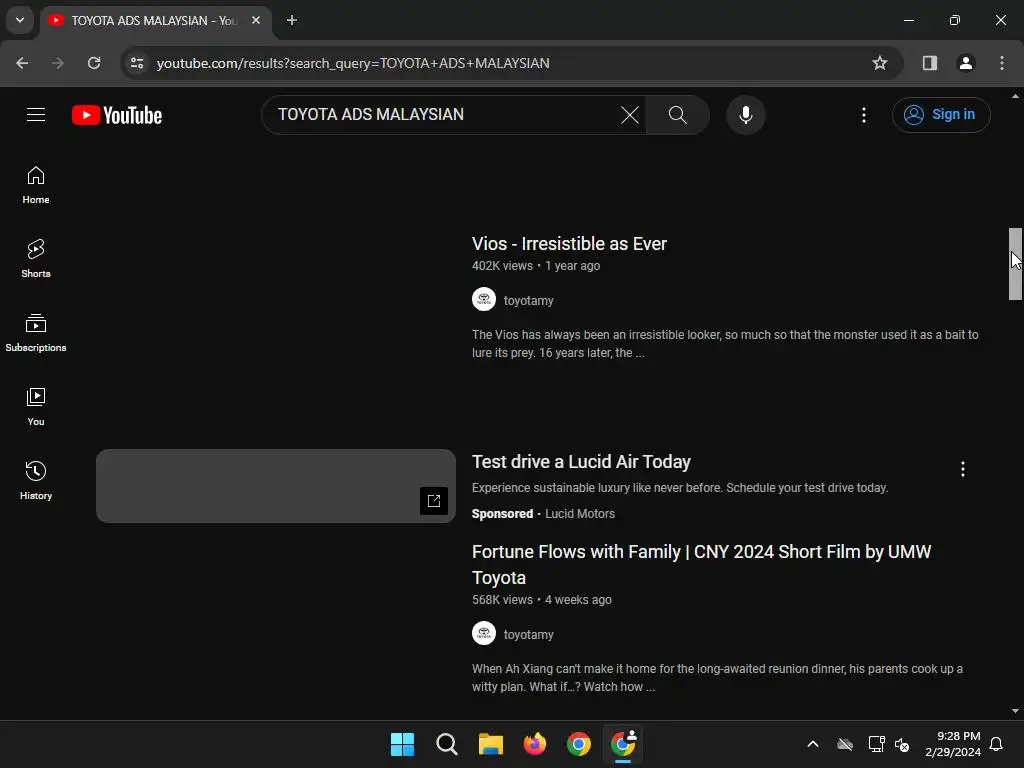Open Shorts in the sidebar
1024x768 pixels.
coord(36,259)
